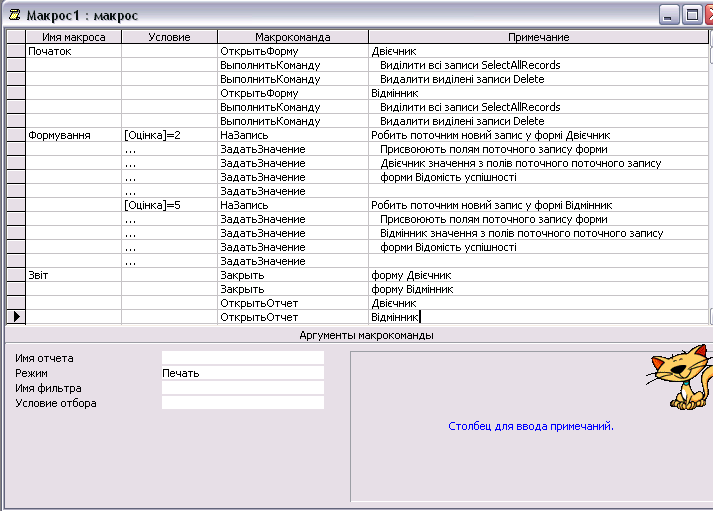Viewport: 713px width, 511px height.
Task: Maximize the Макрос1 macro window
Action: point(692,15)
